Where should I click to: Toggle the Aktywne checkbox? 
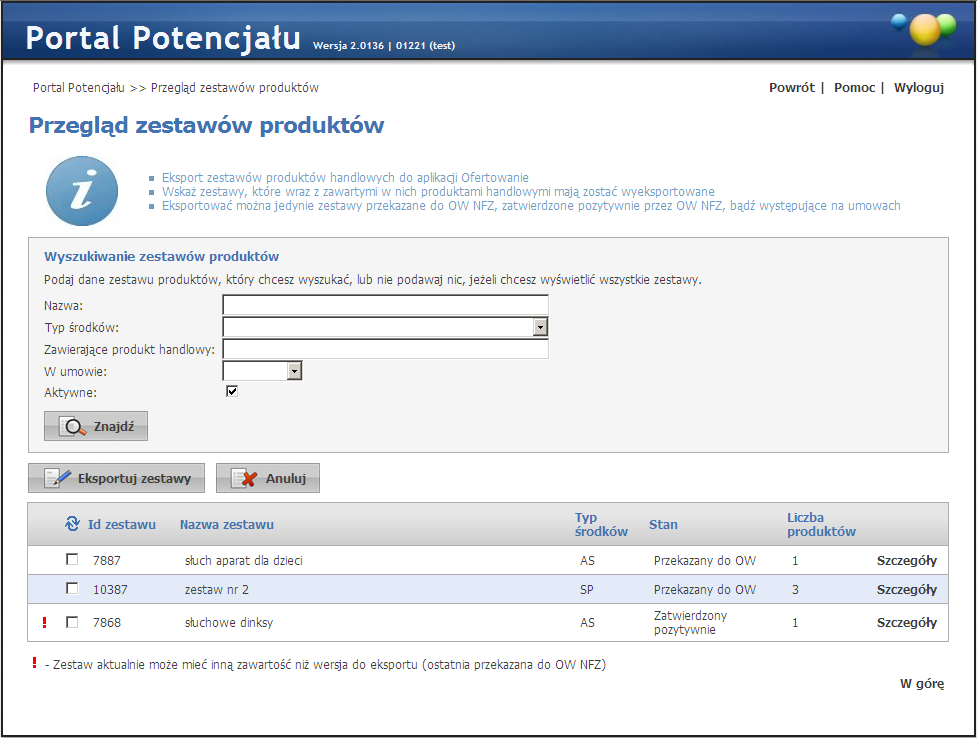(x=232, y=391)
